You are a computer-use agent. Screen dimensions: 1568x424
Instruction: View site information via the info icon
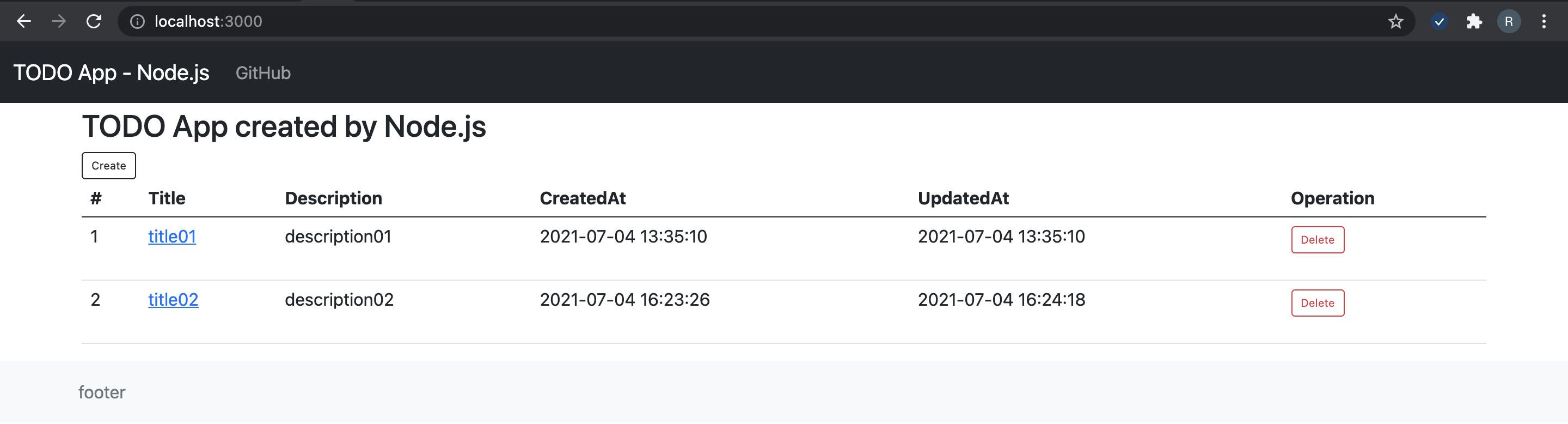[136, 21]
